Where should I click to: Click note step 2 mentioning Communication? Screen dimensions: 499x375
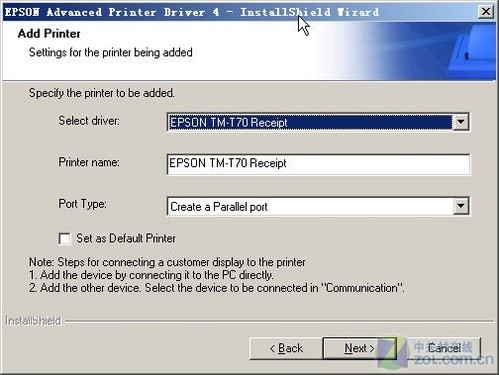point(217,288)
